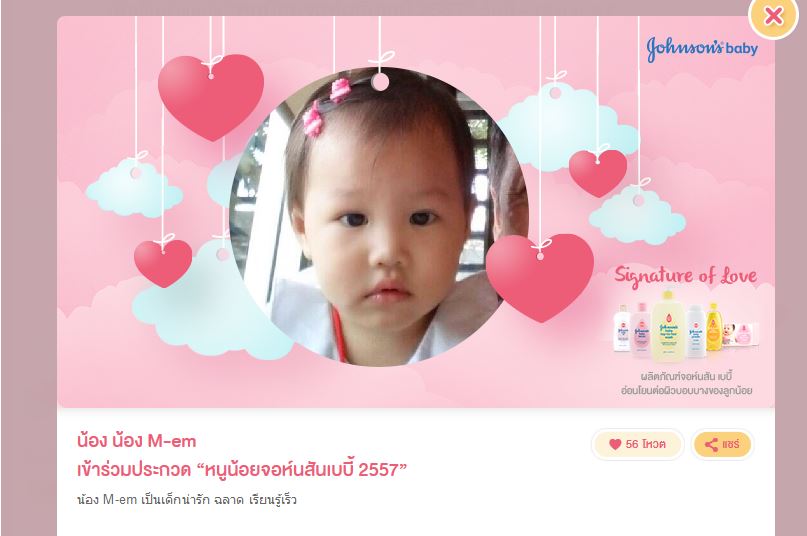
Task: Click the Signature of Love heading
Action: (686, 275)
